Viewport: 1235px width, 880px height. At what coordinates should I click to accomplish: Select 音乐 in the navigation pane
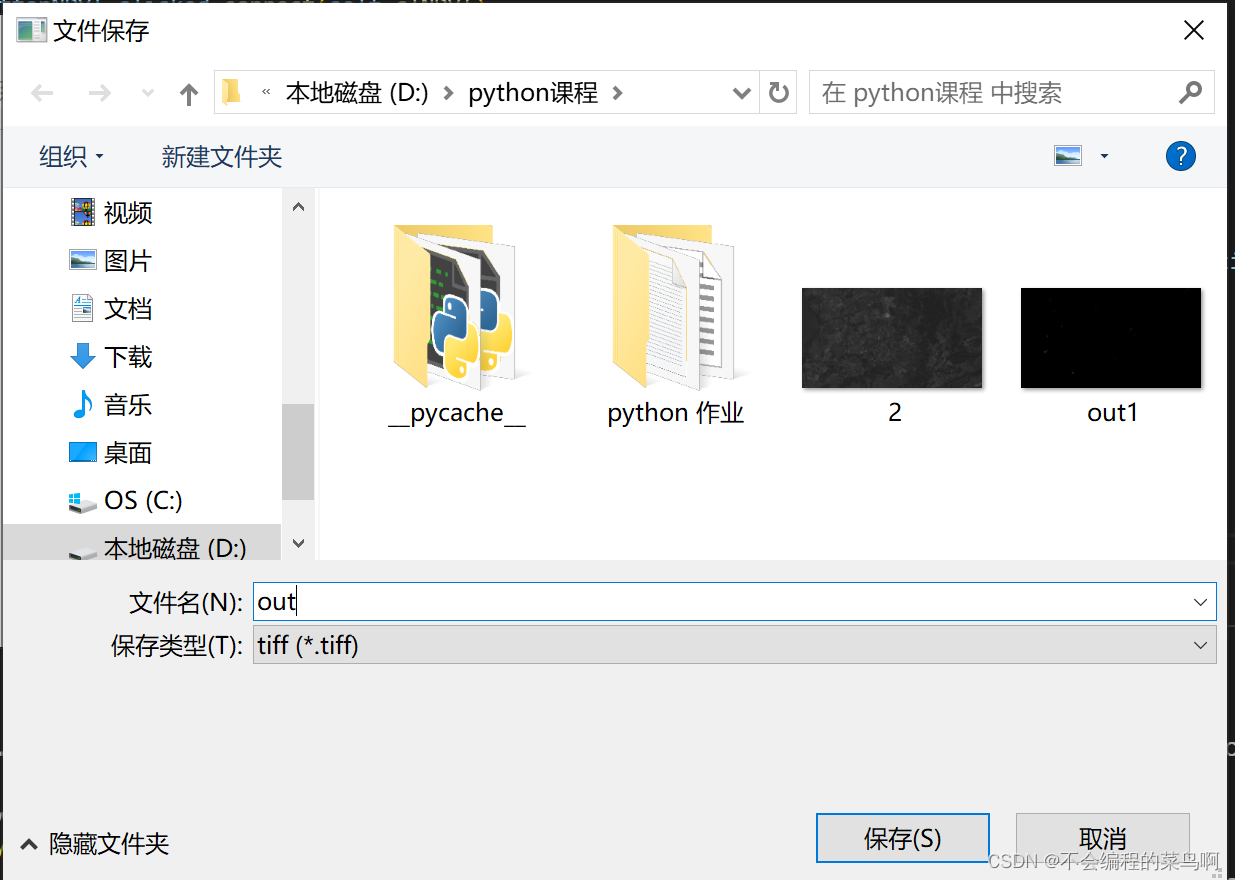(x=126, y=404)
